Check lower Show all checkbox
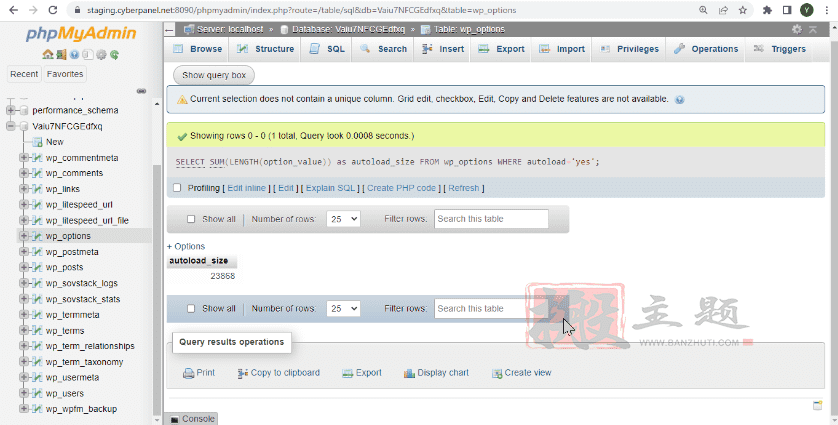 [191, 308]
